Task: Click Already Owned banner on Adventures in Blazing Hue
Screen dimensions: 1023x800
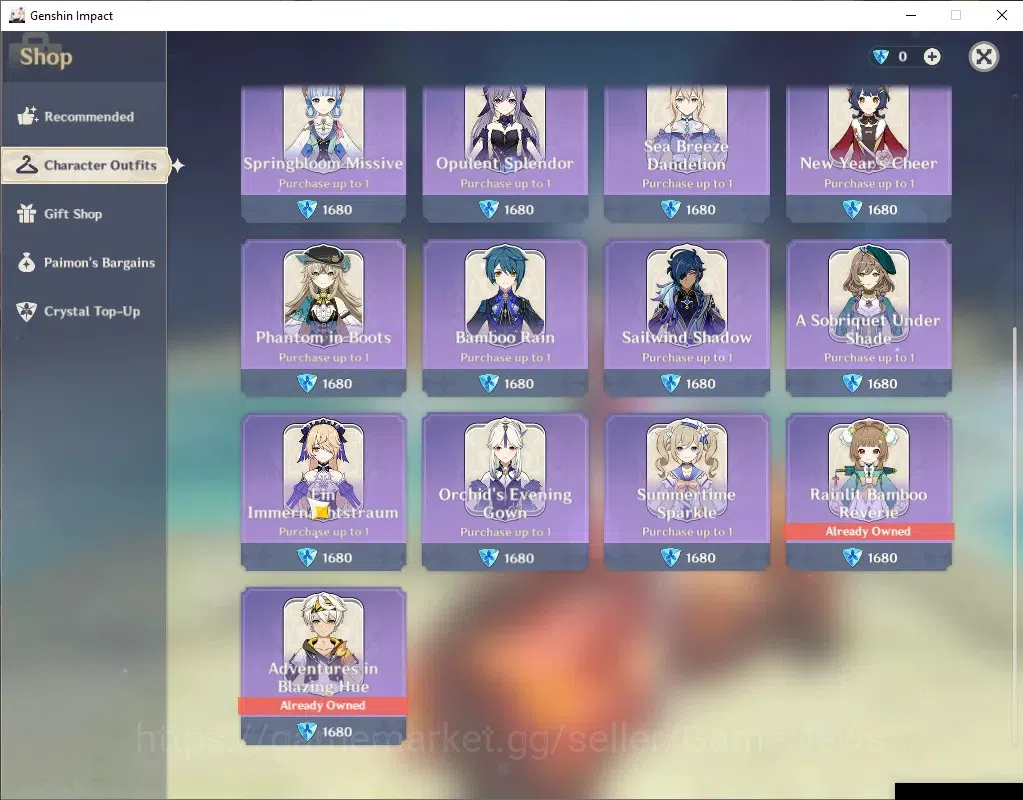Action: tap(323, 705)
